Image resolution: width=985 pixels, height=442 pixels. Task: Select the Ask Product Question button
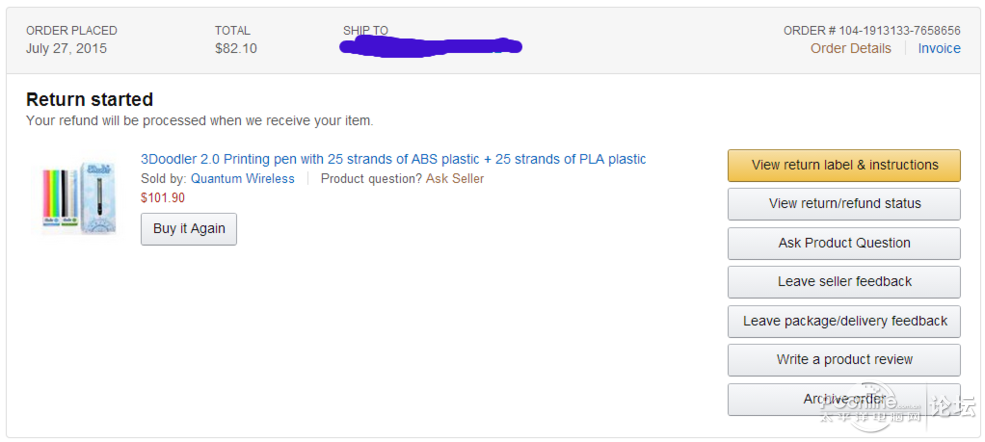pyautogui.click(x=844, y=243)
